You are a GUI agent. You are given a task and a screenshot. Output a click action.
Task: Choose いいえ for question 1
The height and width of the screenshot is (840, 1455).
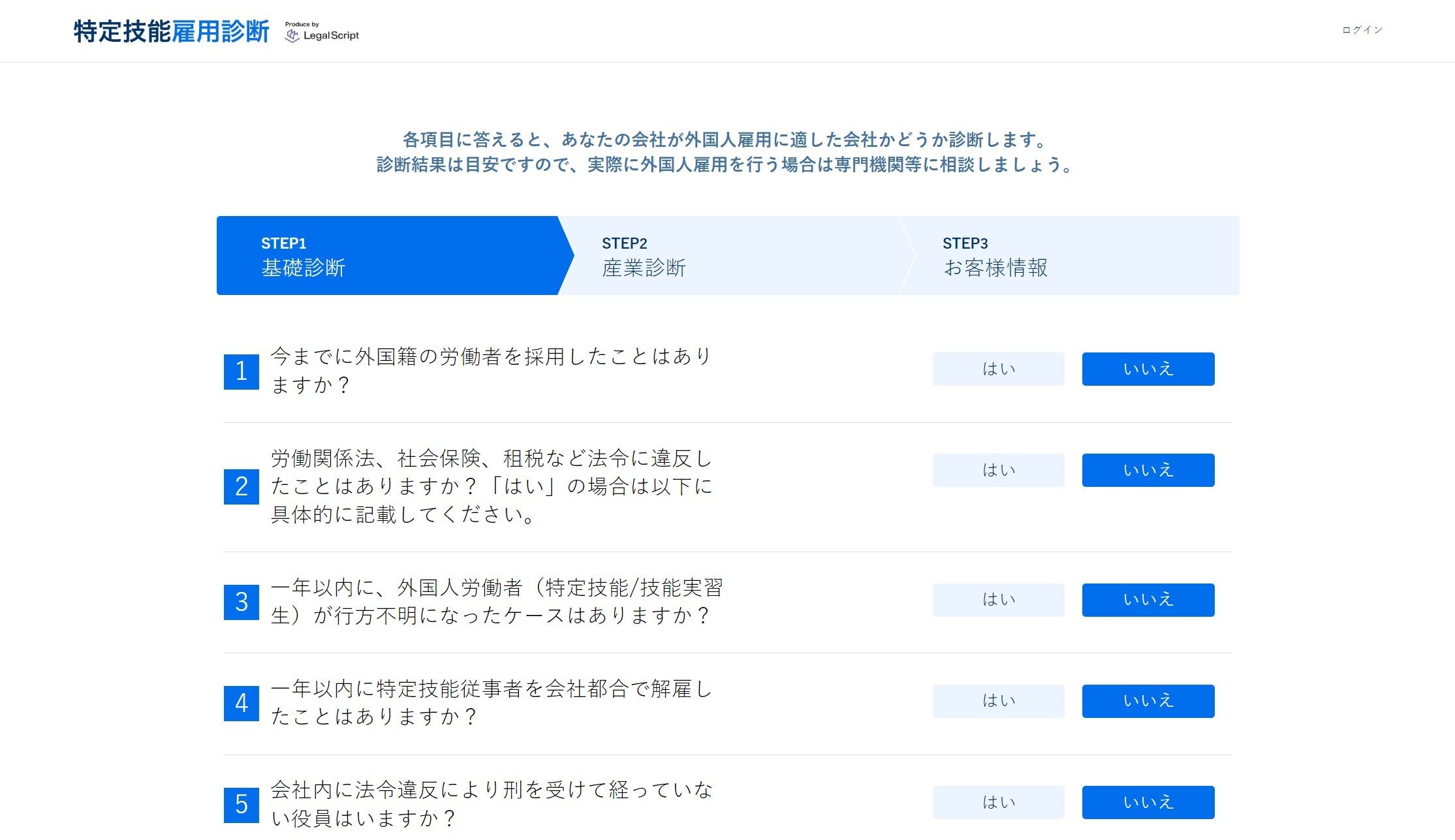(1148, 369)
